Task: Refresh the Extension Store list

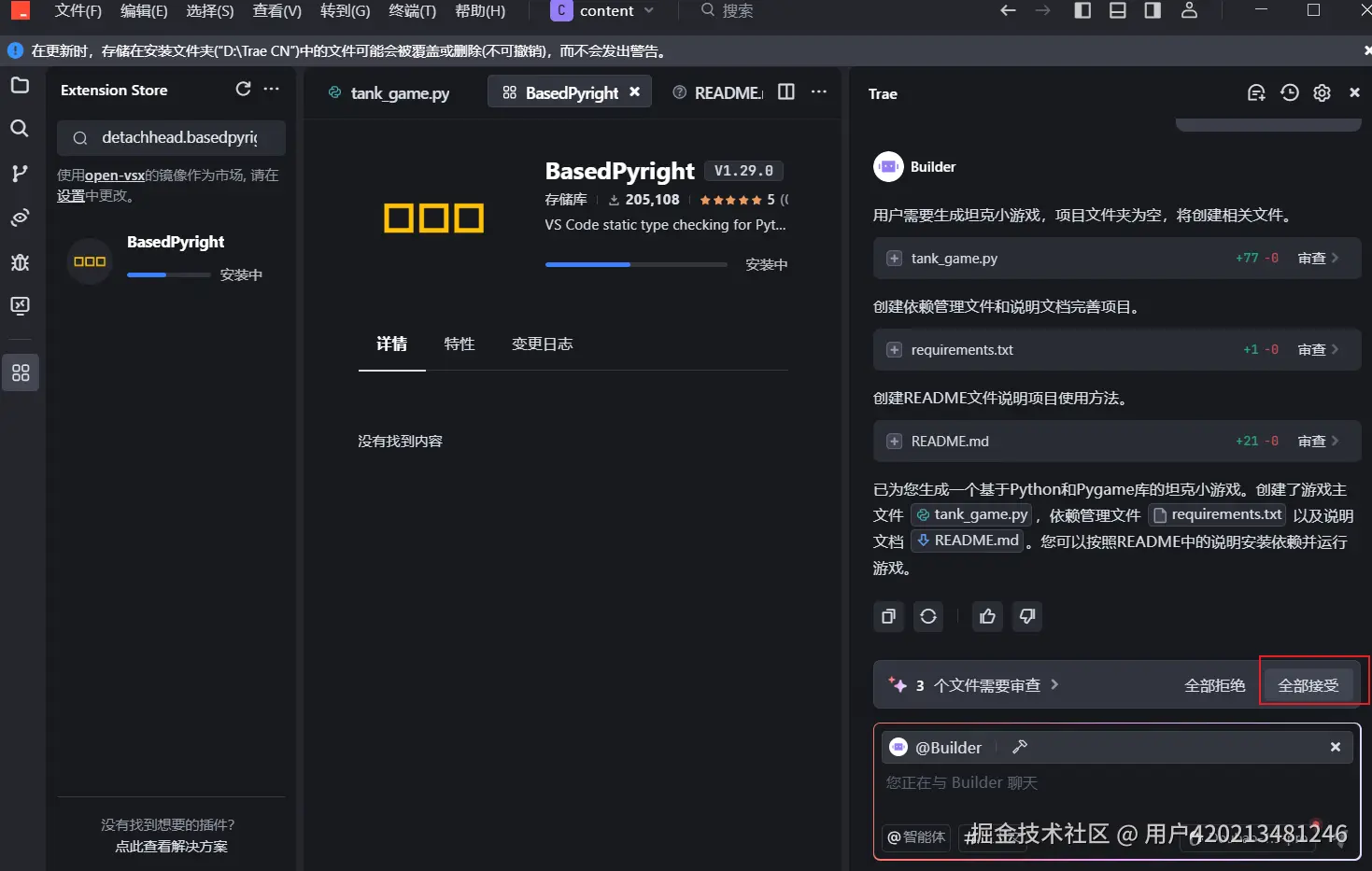Action: pyautogui.click(x=243, y=89)
